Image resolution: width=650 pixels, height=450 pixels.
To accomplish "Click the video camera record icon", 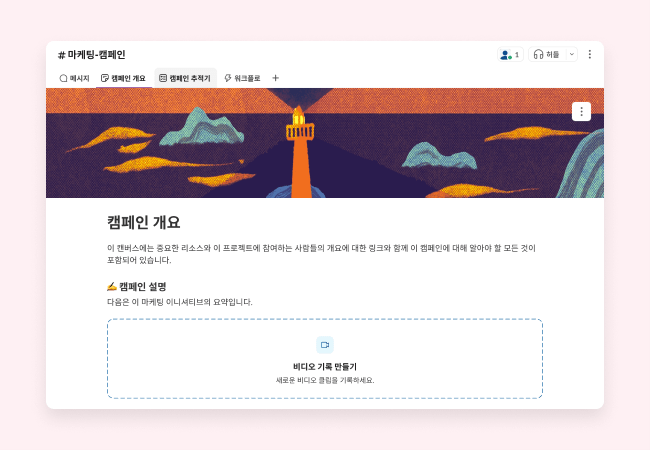I will pos(325,345).
